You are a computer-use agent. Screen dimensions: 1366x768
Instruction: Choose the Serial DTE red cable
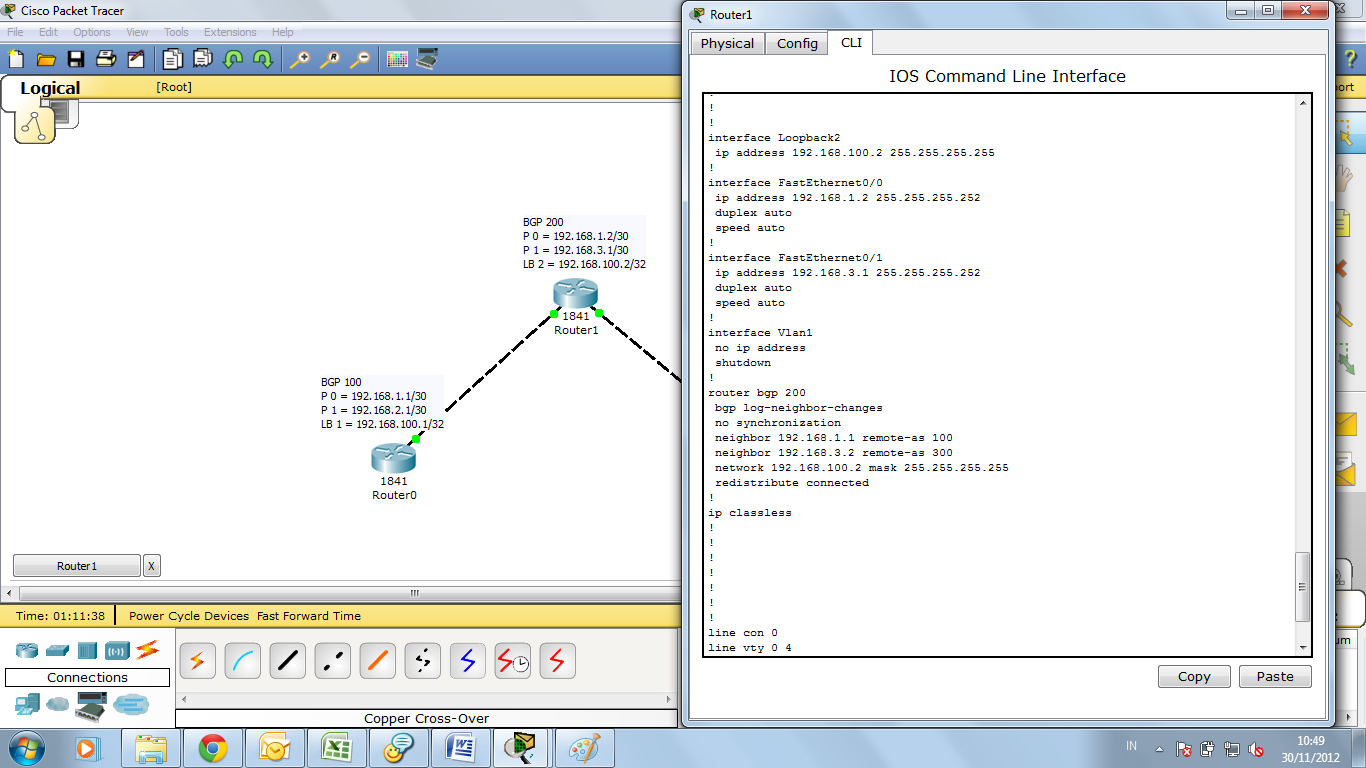tap(557, 661)
